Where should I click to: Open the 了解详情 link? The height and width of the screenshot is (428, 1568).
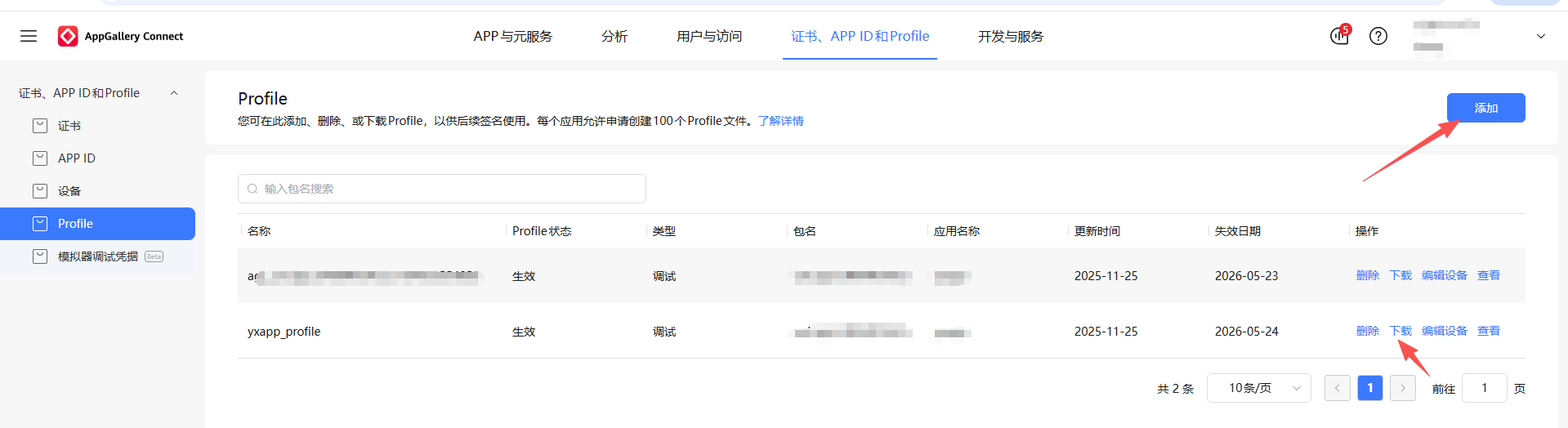point(780,121)
